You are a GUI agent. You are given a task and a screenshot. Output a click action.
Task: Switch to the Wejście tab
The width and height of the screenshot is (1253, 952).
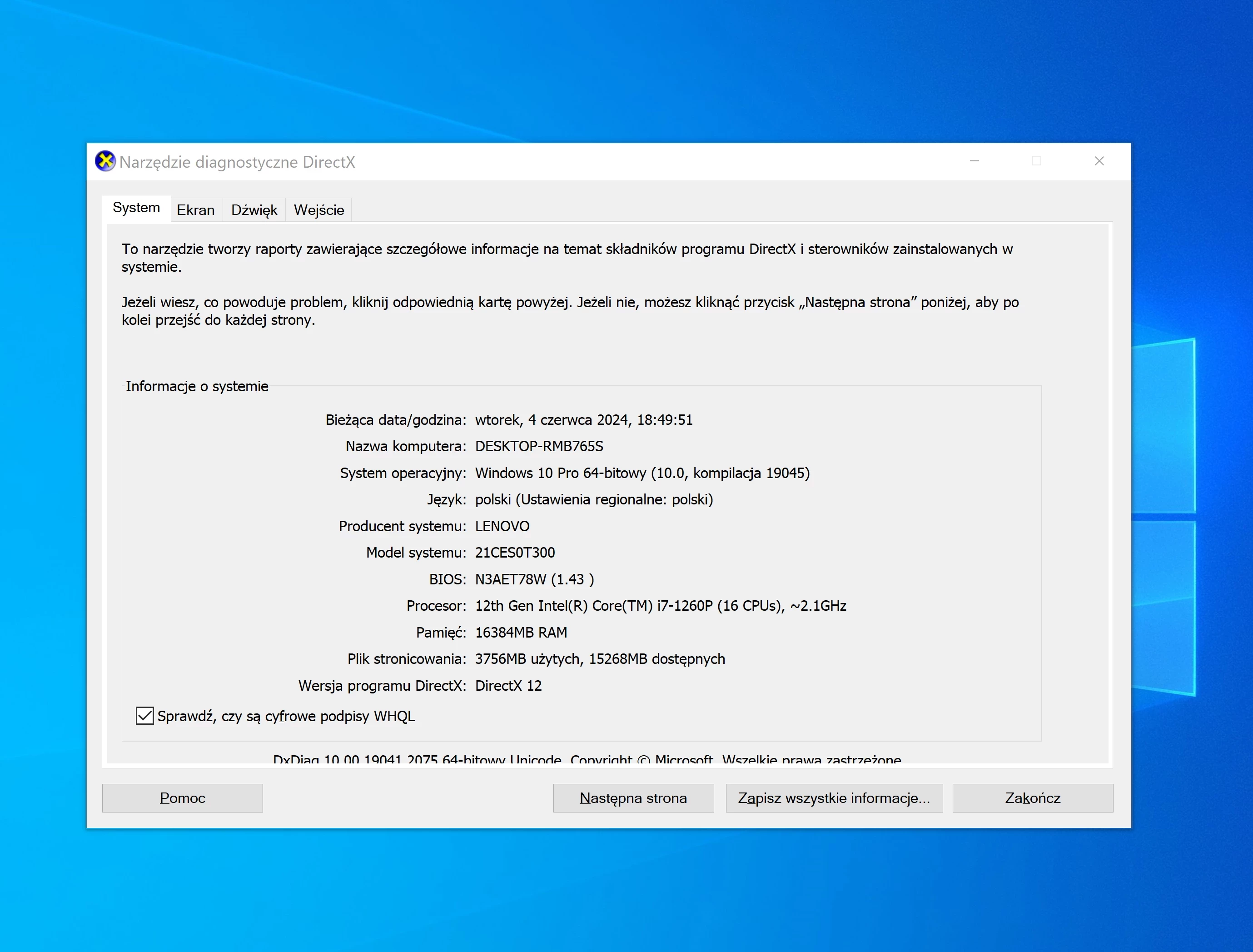(x=319, y=210)
